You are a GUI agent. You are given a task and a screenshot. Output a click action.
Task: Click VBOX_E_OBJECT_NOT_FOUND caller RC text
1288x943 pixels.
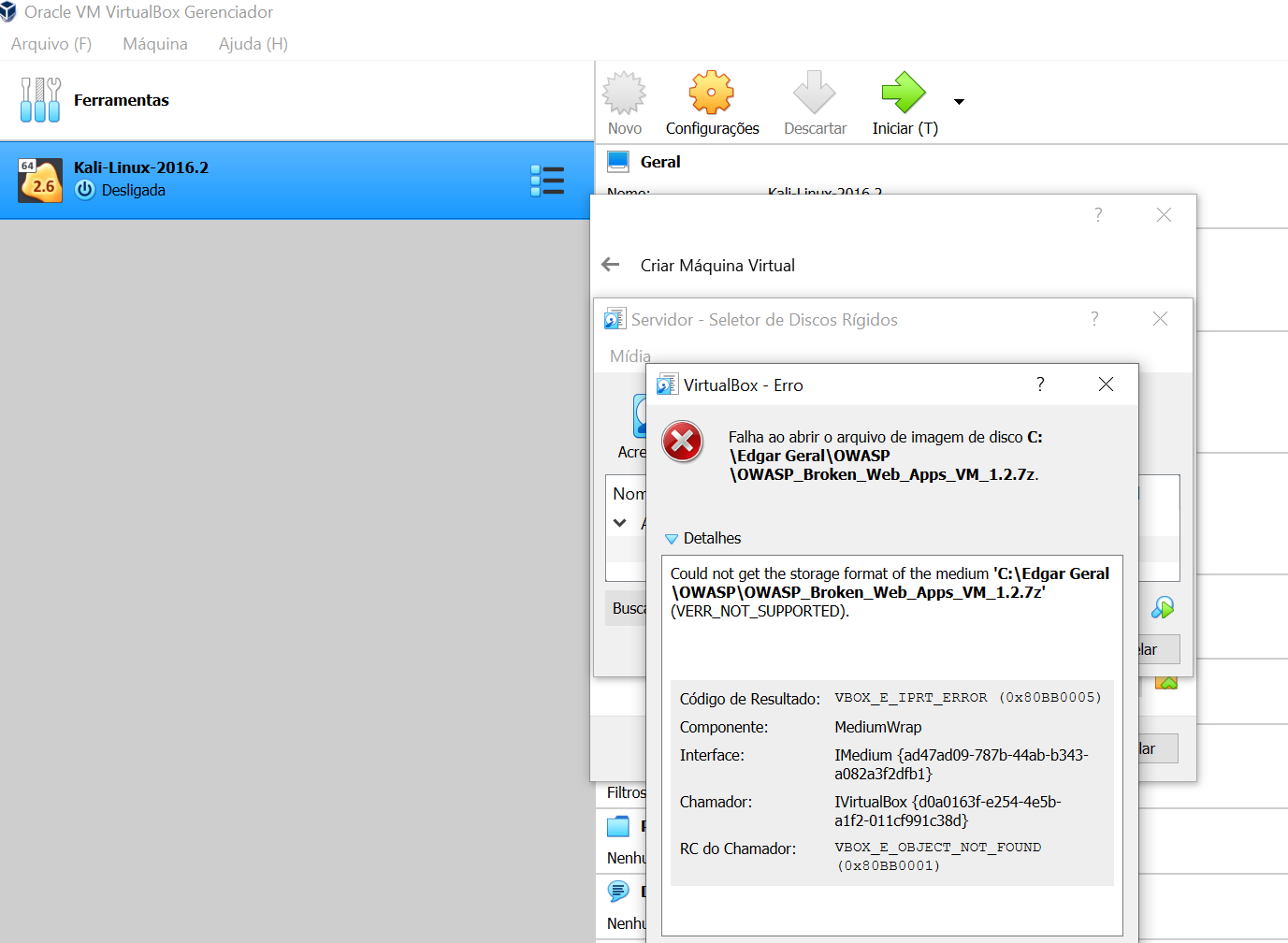click(938, 856)
